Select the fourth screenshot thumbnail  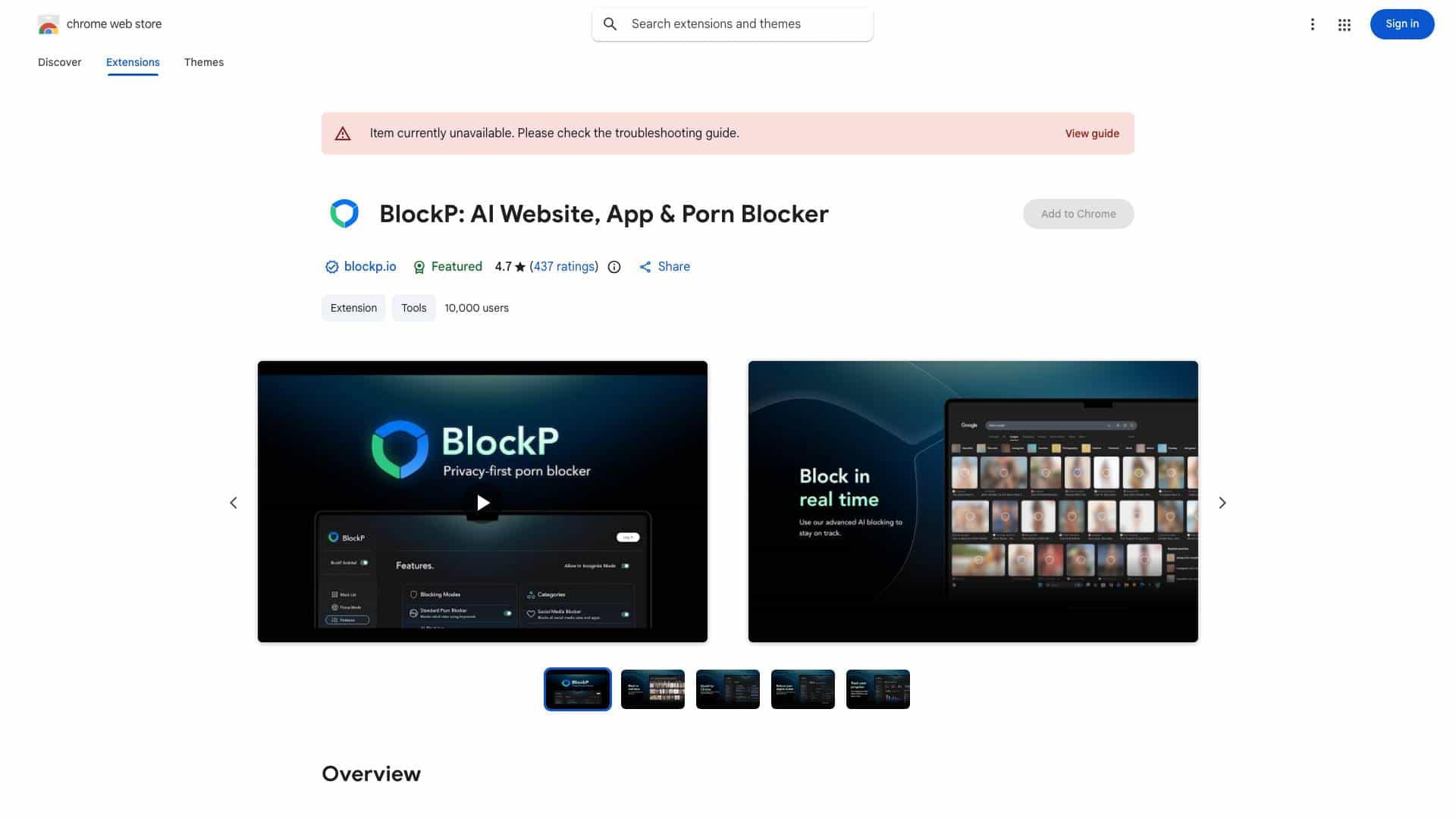[x=802, y=689]
